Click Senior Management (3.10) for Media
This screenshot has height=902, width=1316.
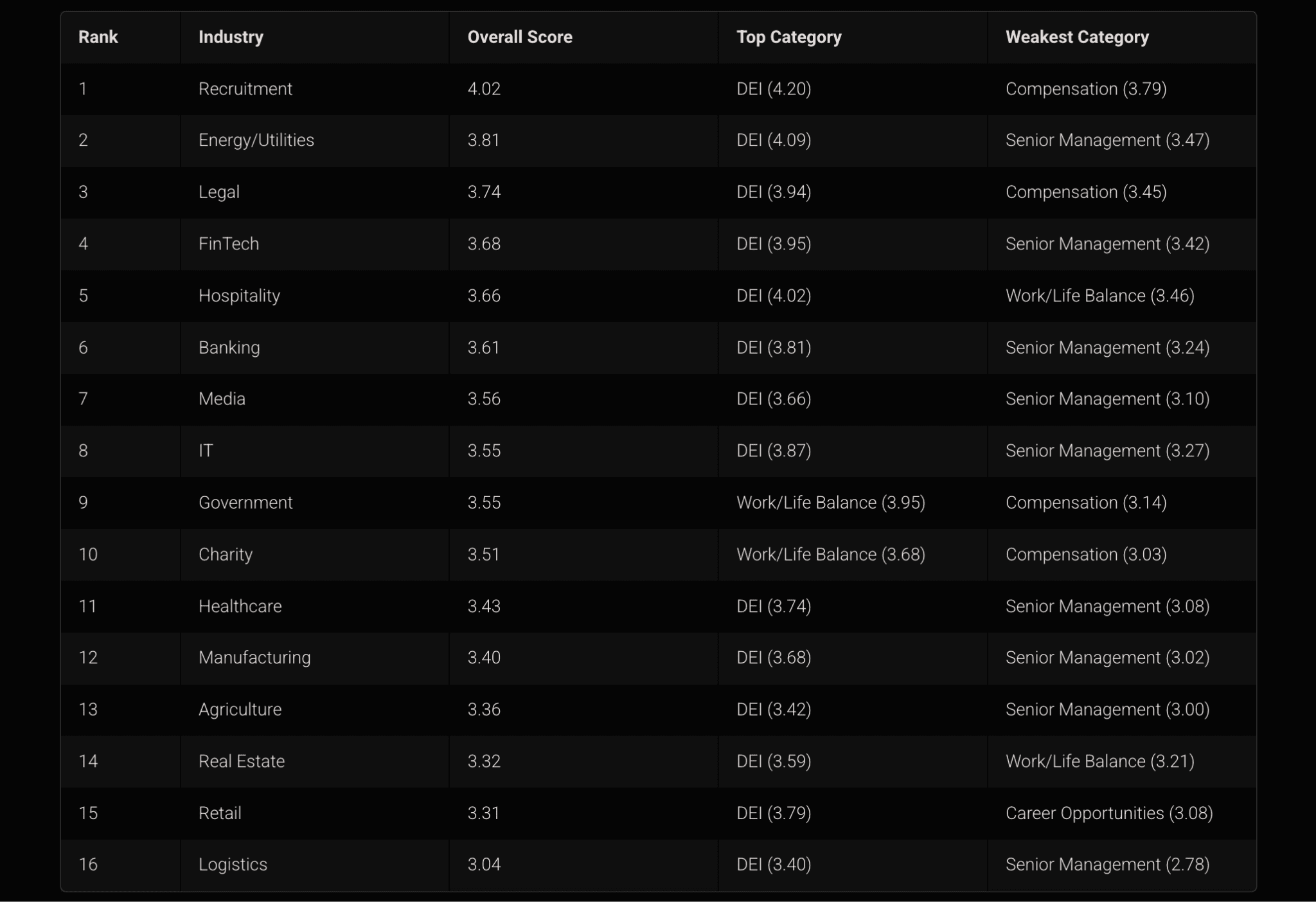(1106, 399)
